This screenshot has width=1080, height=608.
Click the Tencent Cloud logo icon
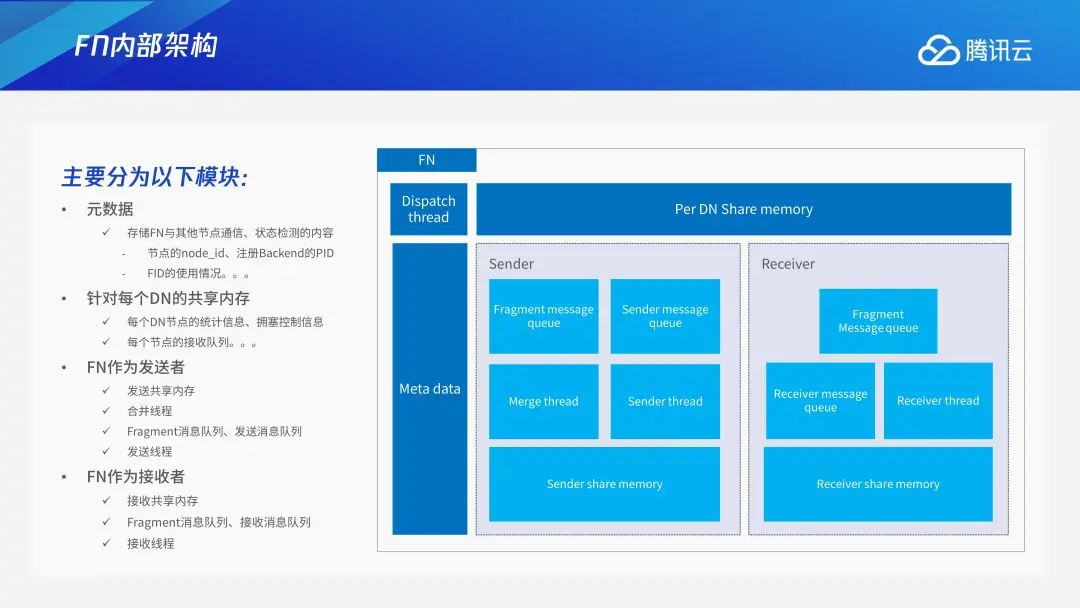coord(938,50)
